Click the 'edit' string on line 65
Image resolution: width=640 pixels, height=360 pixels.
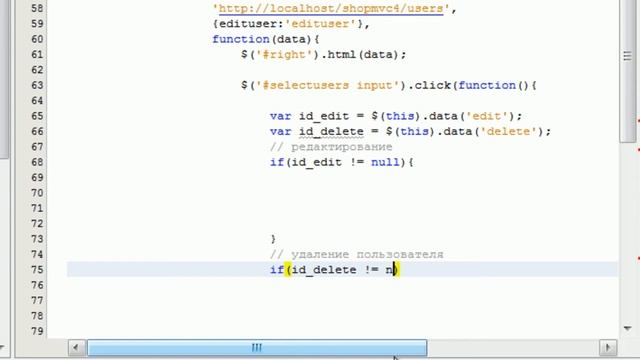(x=487, y=116)
